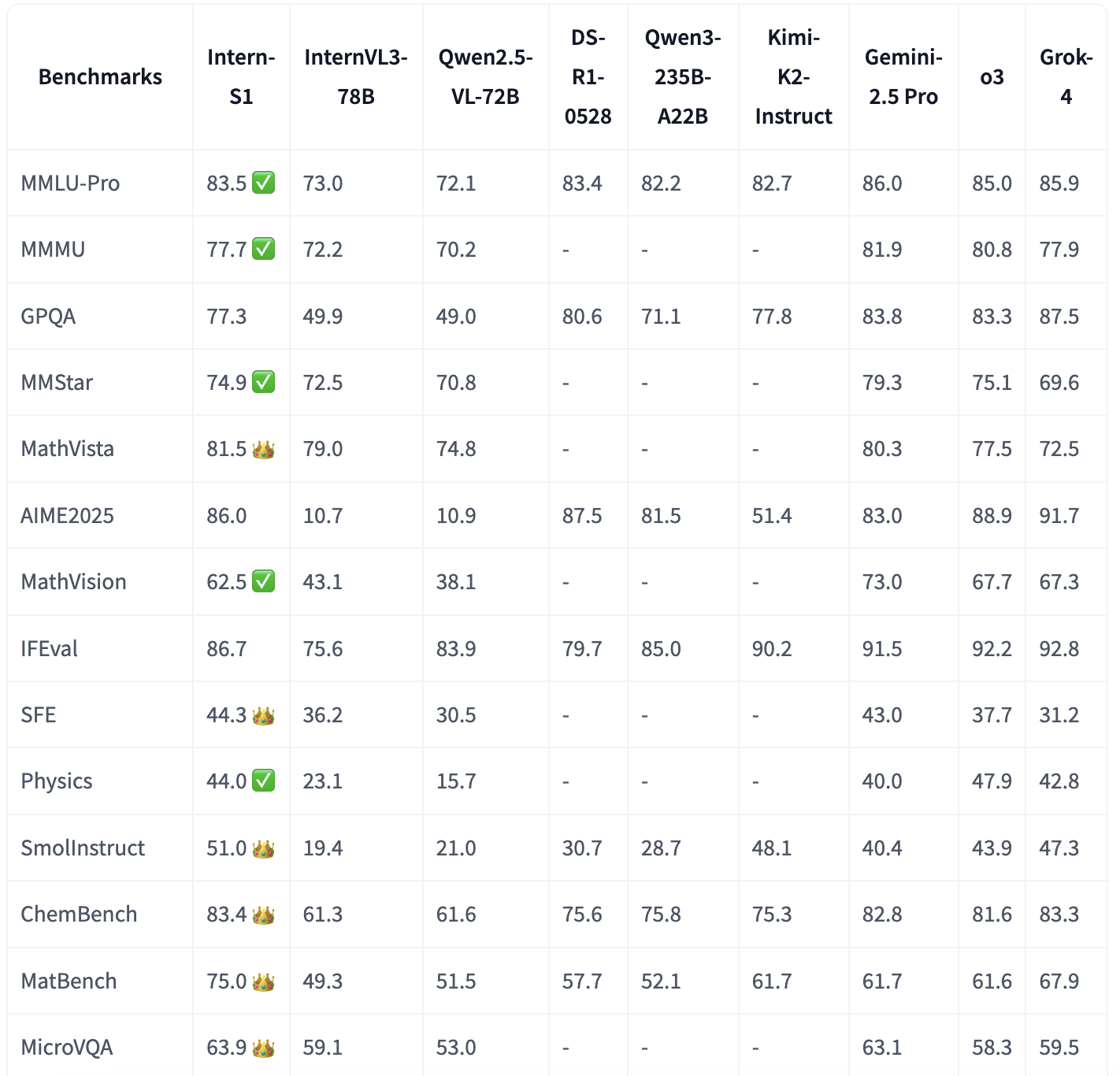Click the Grok-4 column header

click(1066, 77)
